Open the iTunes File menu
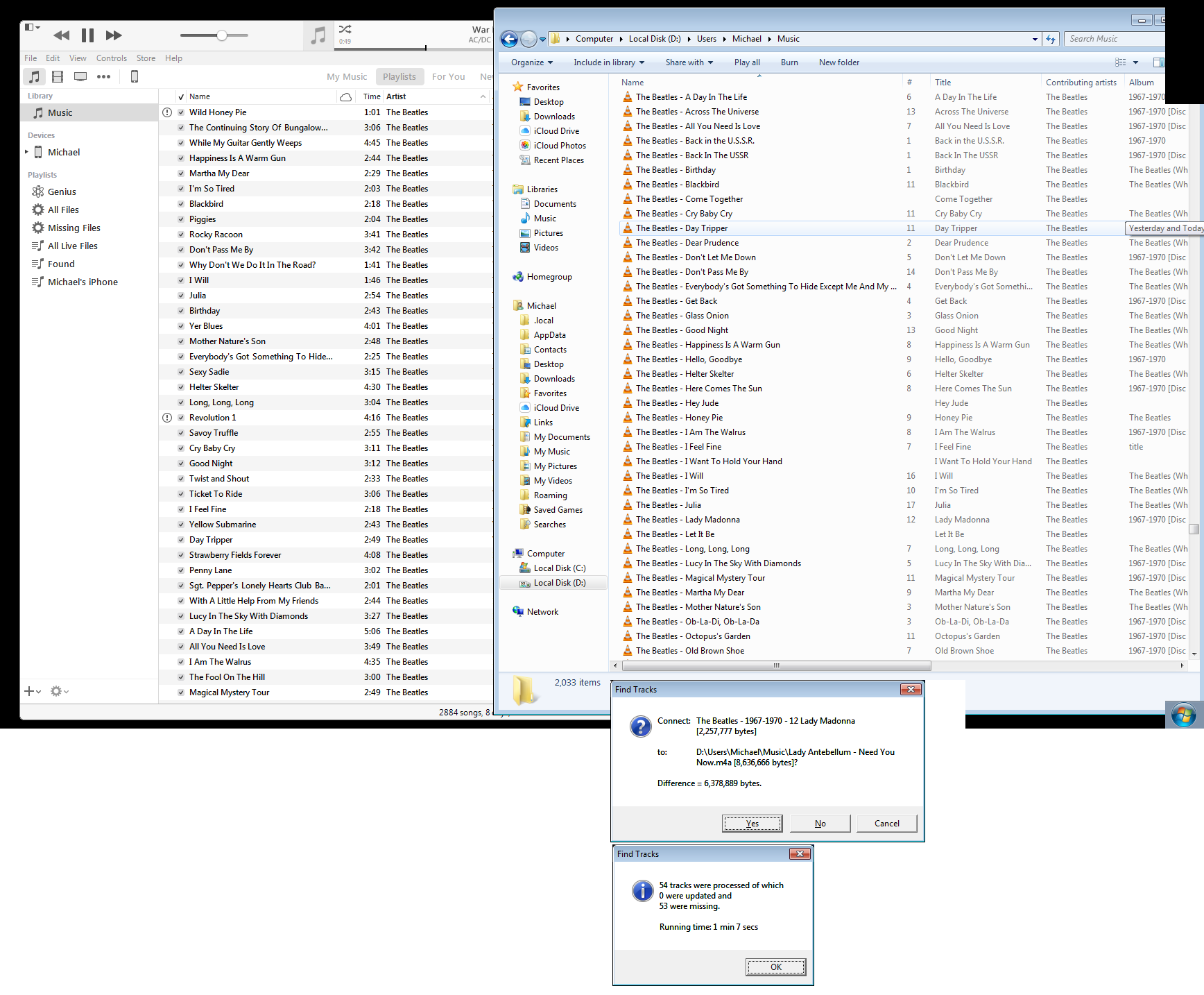The height and width of the screenshot is (995, 1204). 31,58
